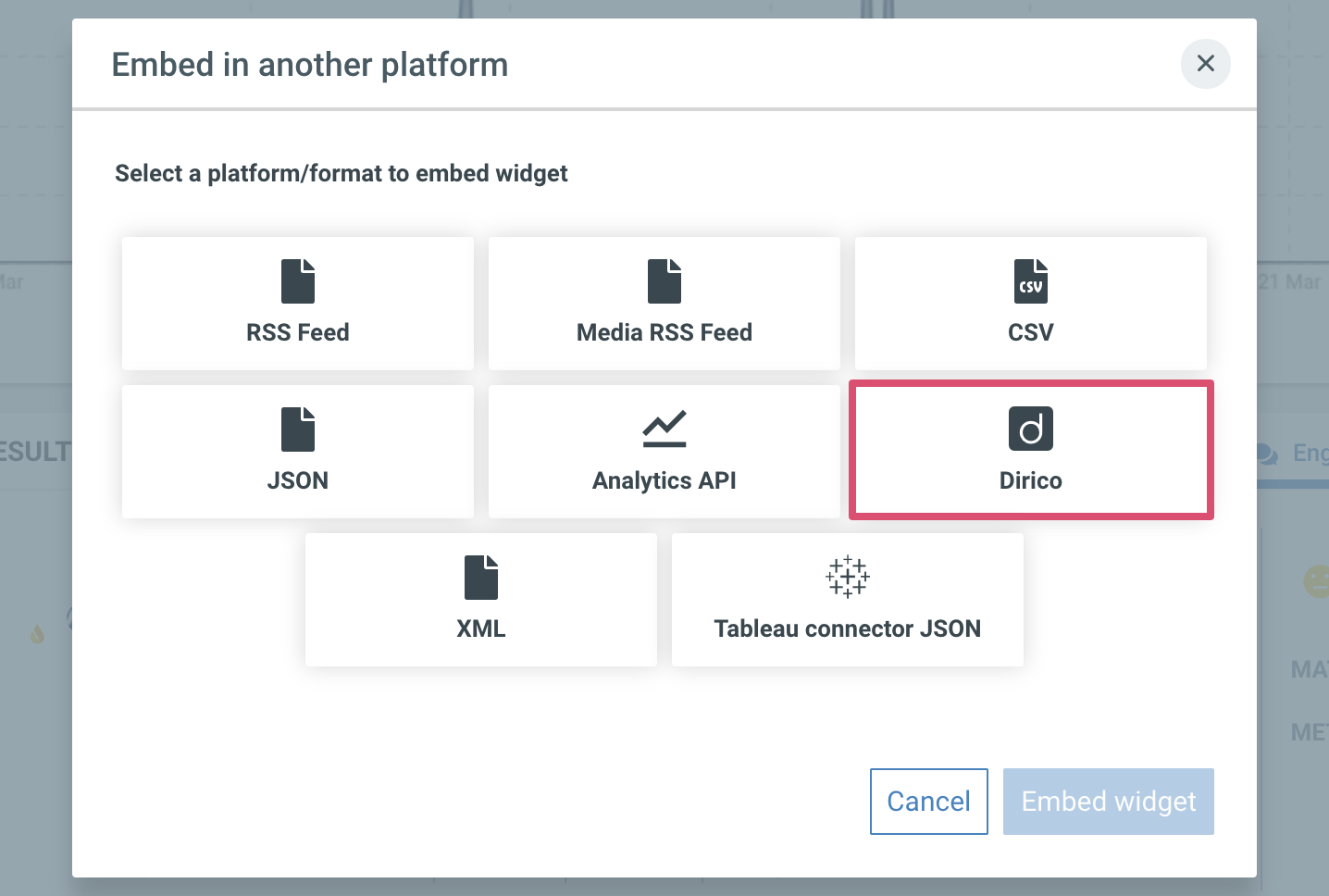Click the Embed widget button
1329x896 pixels.
coord(1109,802)
